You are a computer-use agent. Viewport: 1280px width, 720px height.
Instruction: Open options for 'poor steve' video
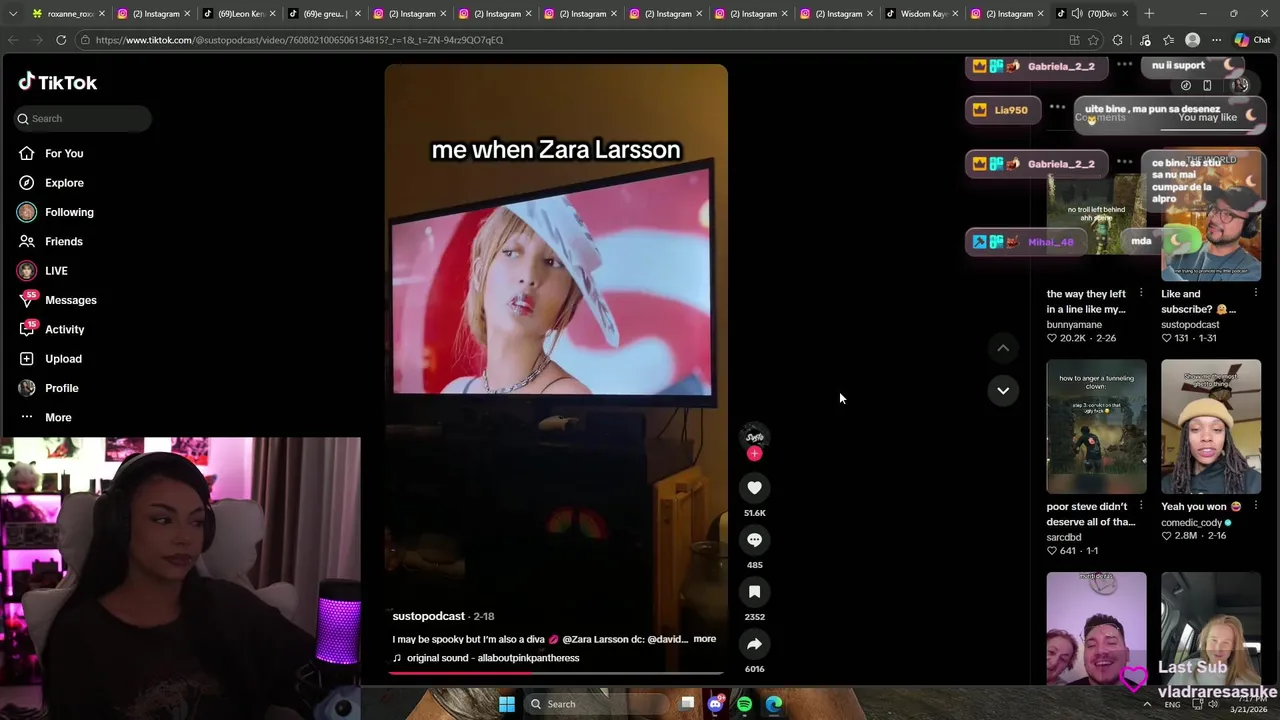point(1141,506)
